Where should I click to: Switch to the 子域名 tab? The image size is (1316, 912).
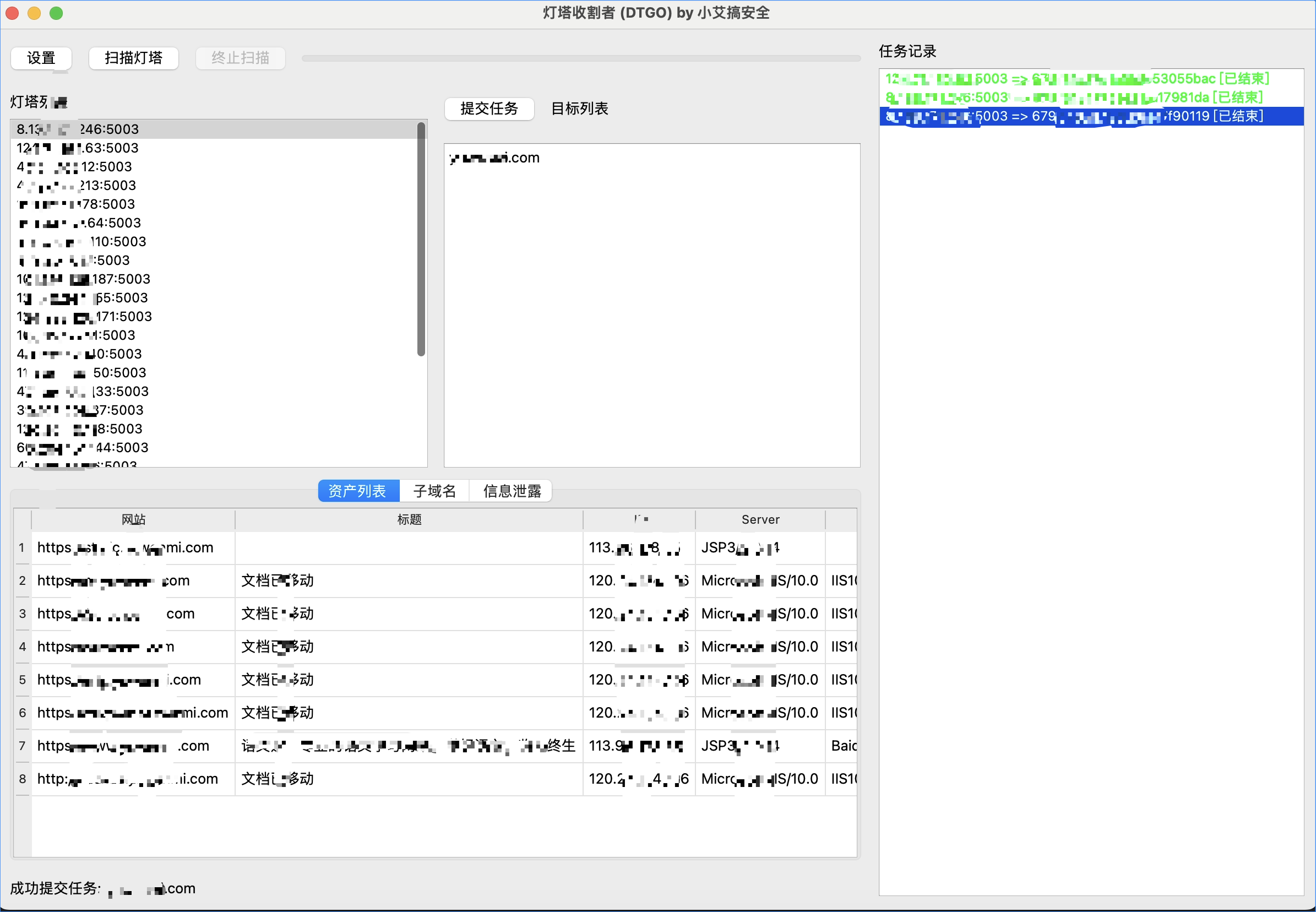coord(434,491)
